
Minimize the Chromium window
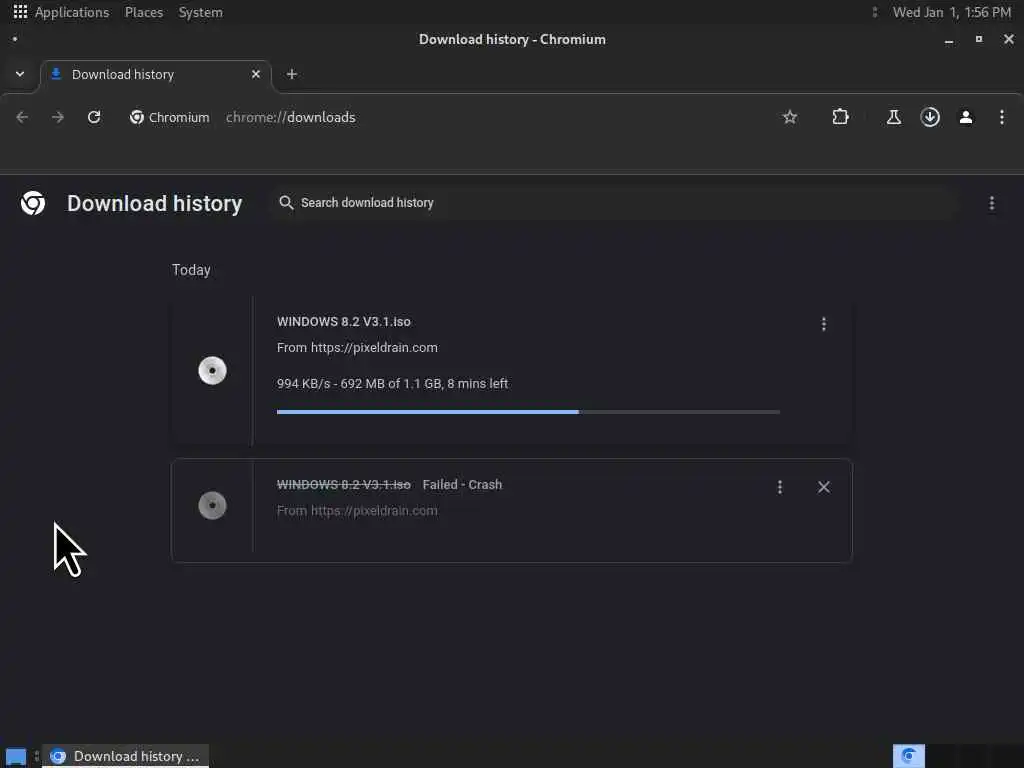[x=949, y=40]
